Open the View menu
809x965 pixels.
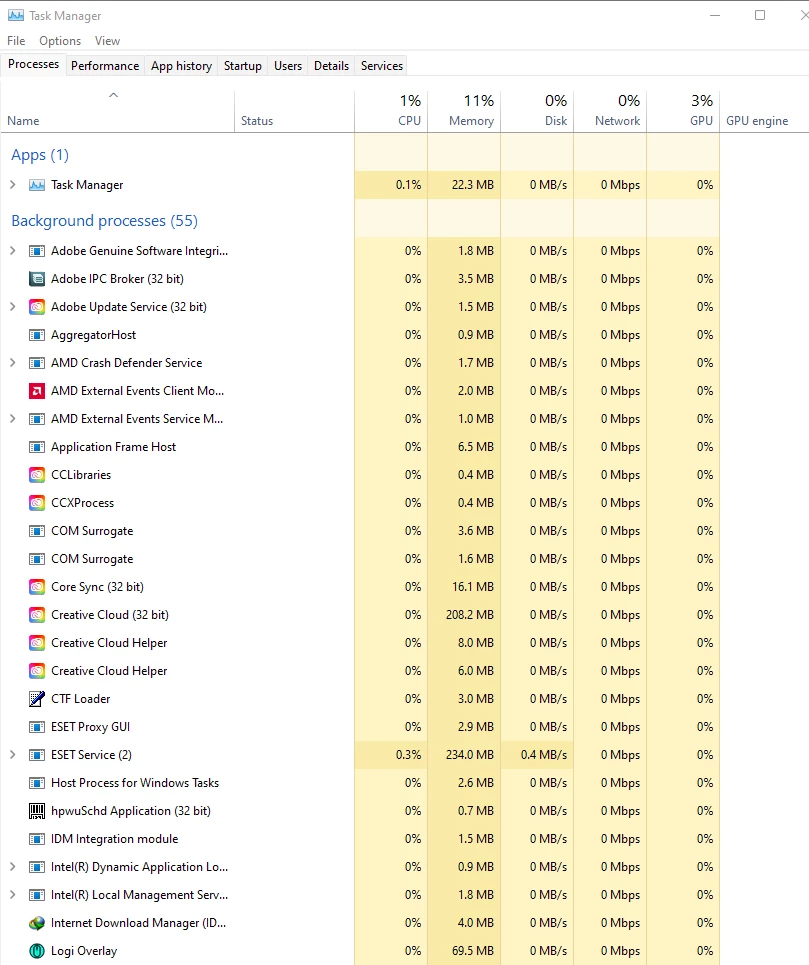[x=107, y=41]
